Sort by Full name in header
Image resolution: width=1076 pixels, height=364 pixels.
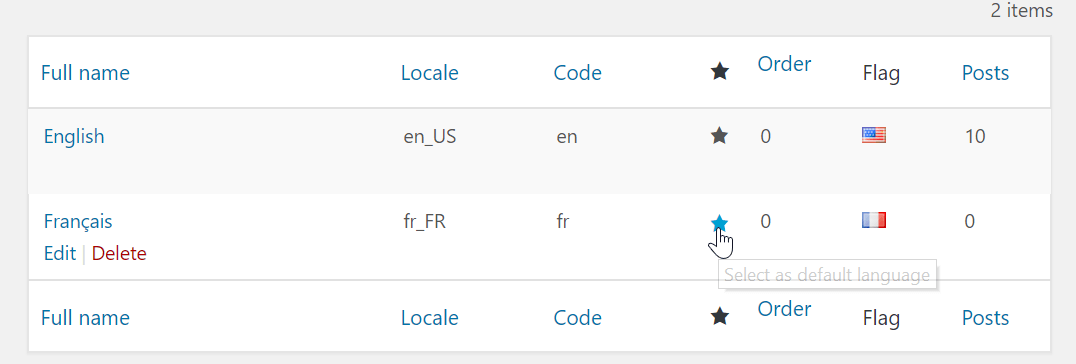tap(85, 72)
